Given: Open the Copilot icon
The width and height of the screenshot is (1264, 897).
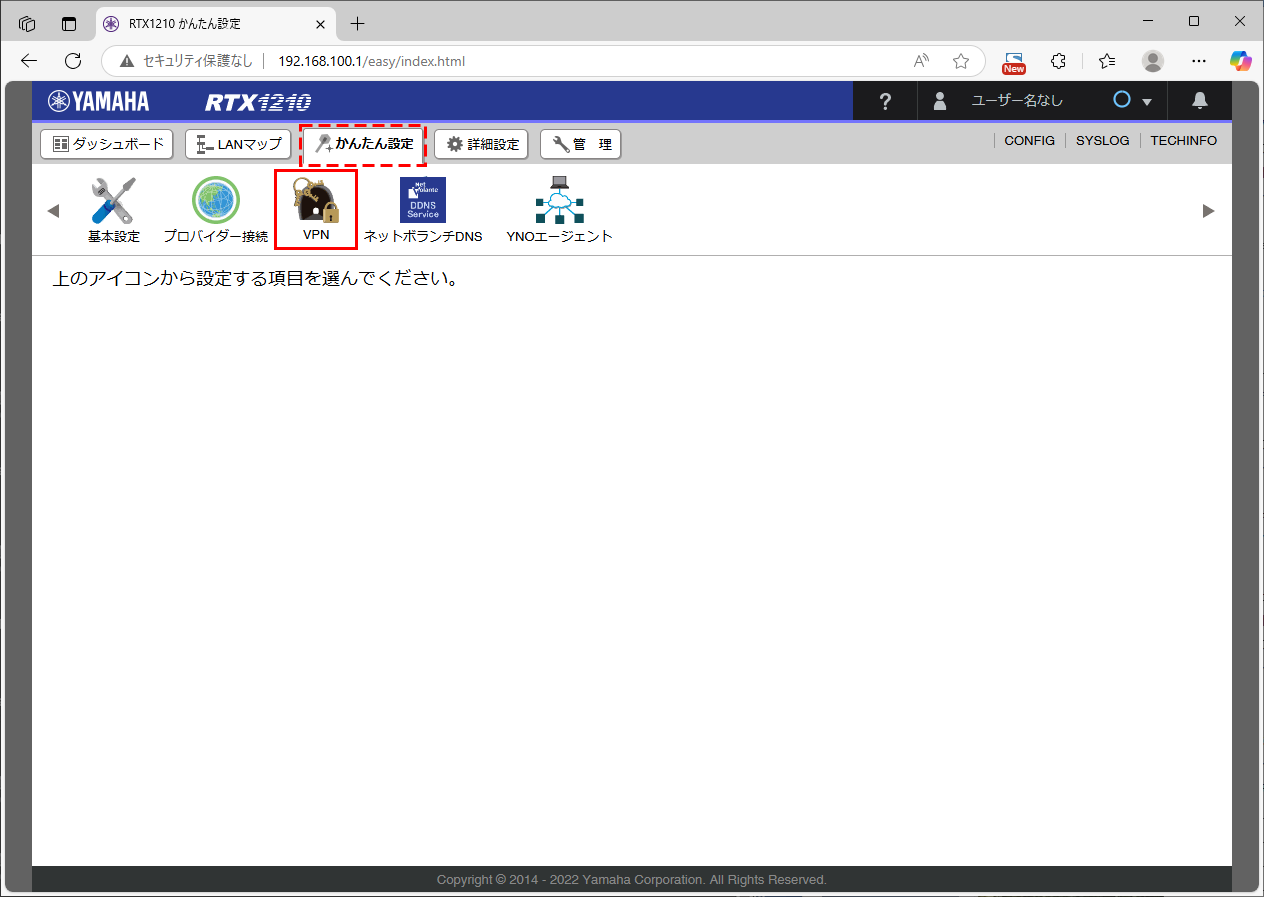Looking at the screenshot, I should 1241,61.
